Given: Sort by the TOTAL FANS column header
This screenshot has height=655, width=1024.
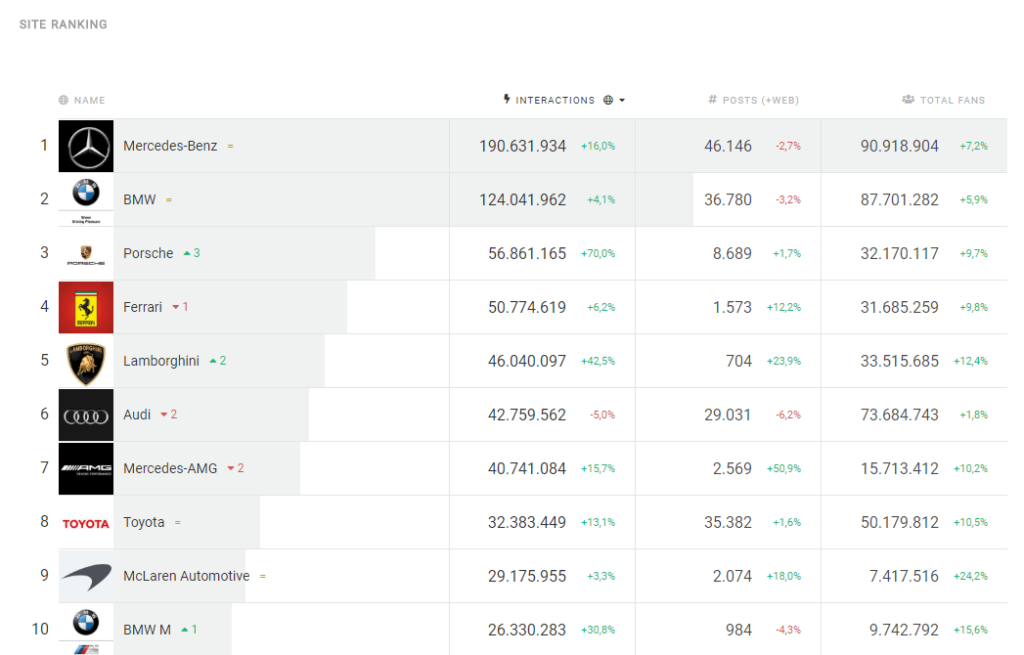Looking at the screenshot, I should coord(952,100).
